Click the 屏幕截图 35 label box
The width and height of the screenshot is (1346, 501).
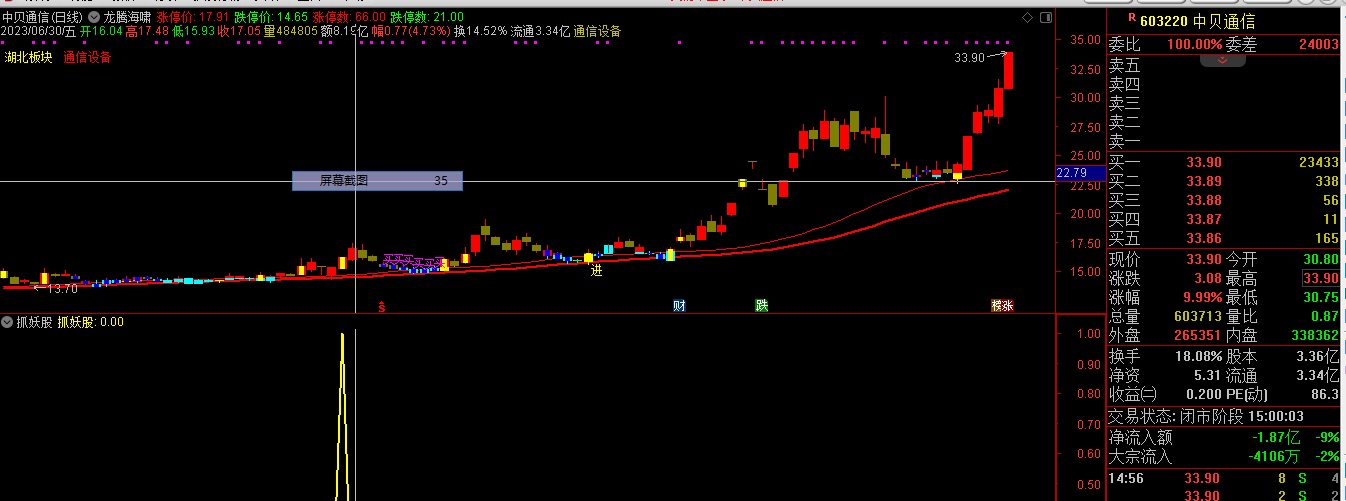[x=377, y=181]
